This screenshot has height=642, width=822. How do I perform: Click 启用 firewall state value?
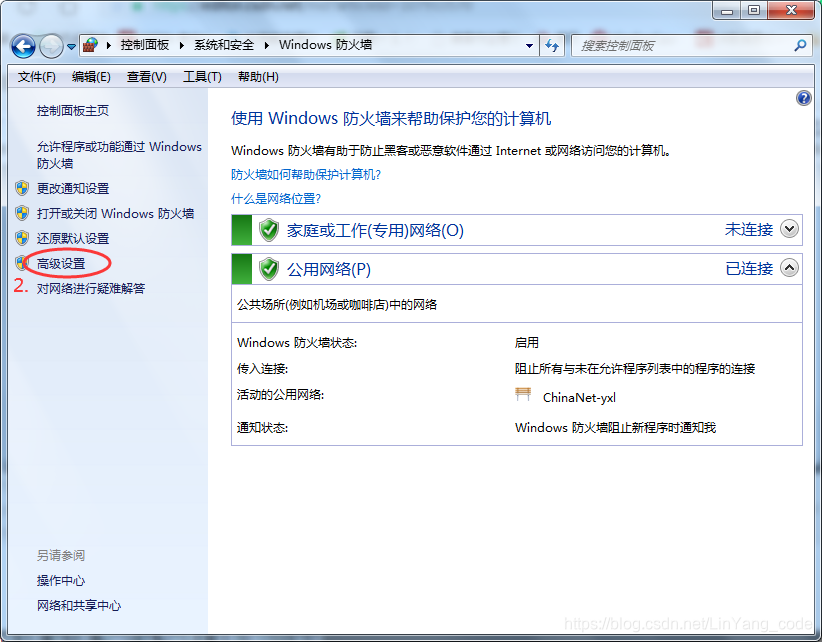click(x=527, y=343)
